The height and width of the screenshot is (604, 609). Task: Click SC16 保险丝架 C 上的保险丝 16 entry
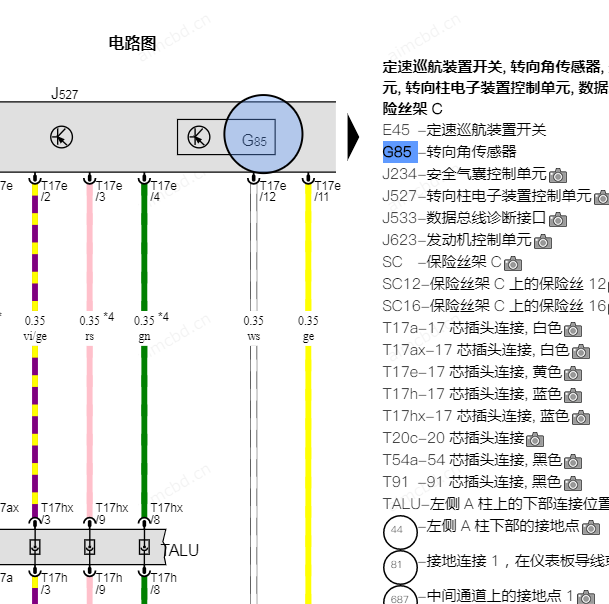click(x=494, y=306)
